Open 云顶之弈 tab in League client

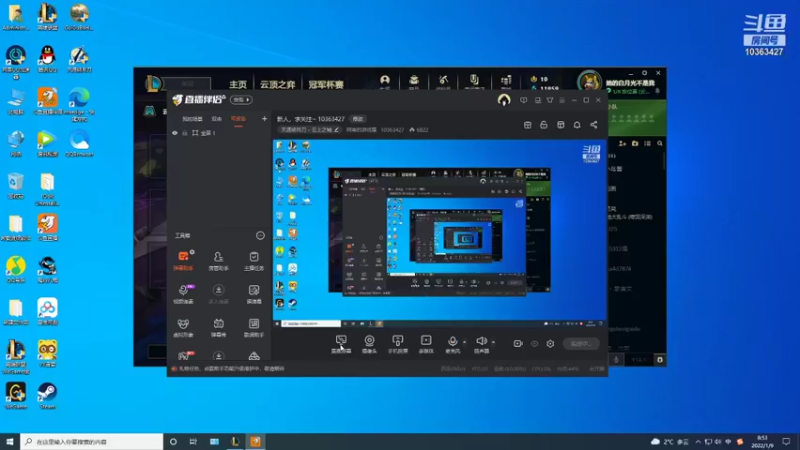pos(278,84)
